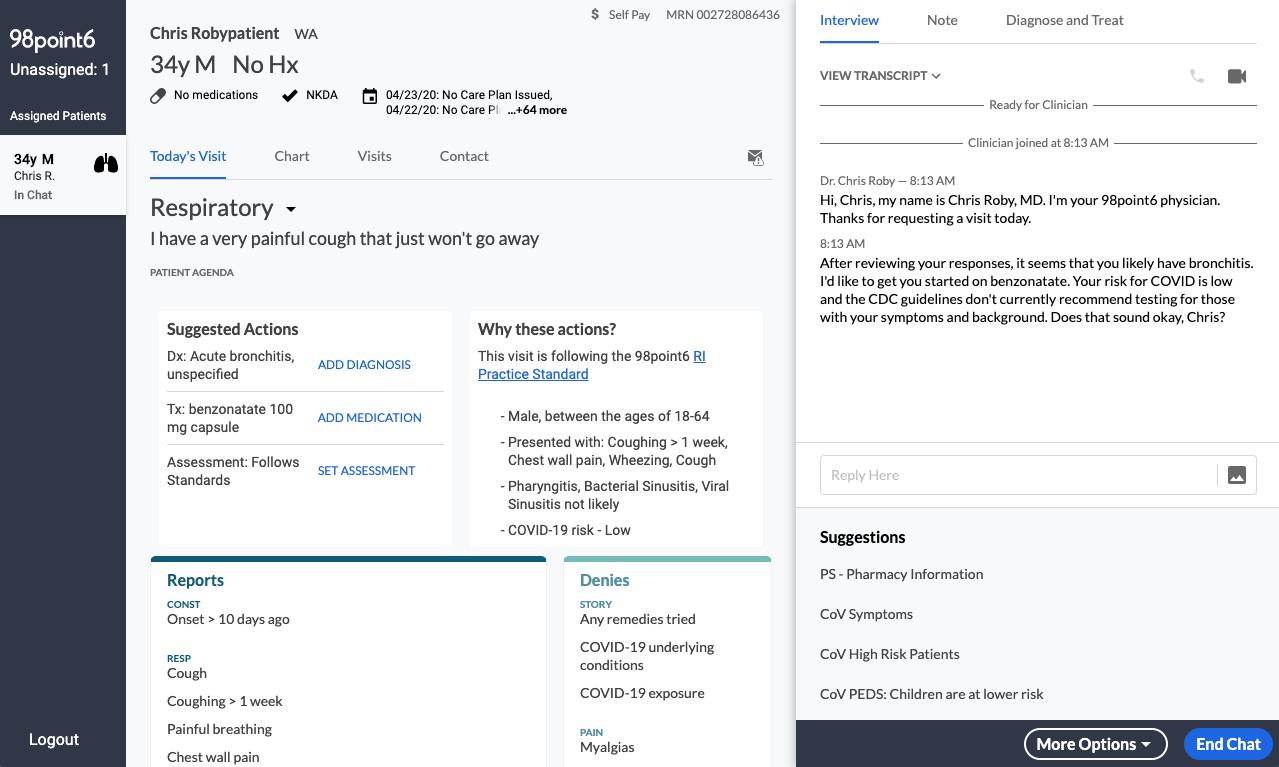Image resolution: width=1279 pixels, height=767 pixels.
Task: Open the More Options dropdown
Action: [1096, 744]
